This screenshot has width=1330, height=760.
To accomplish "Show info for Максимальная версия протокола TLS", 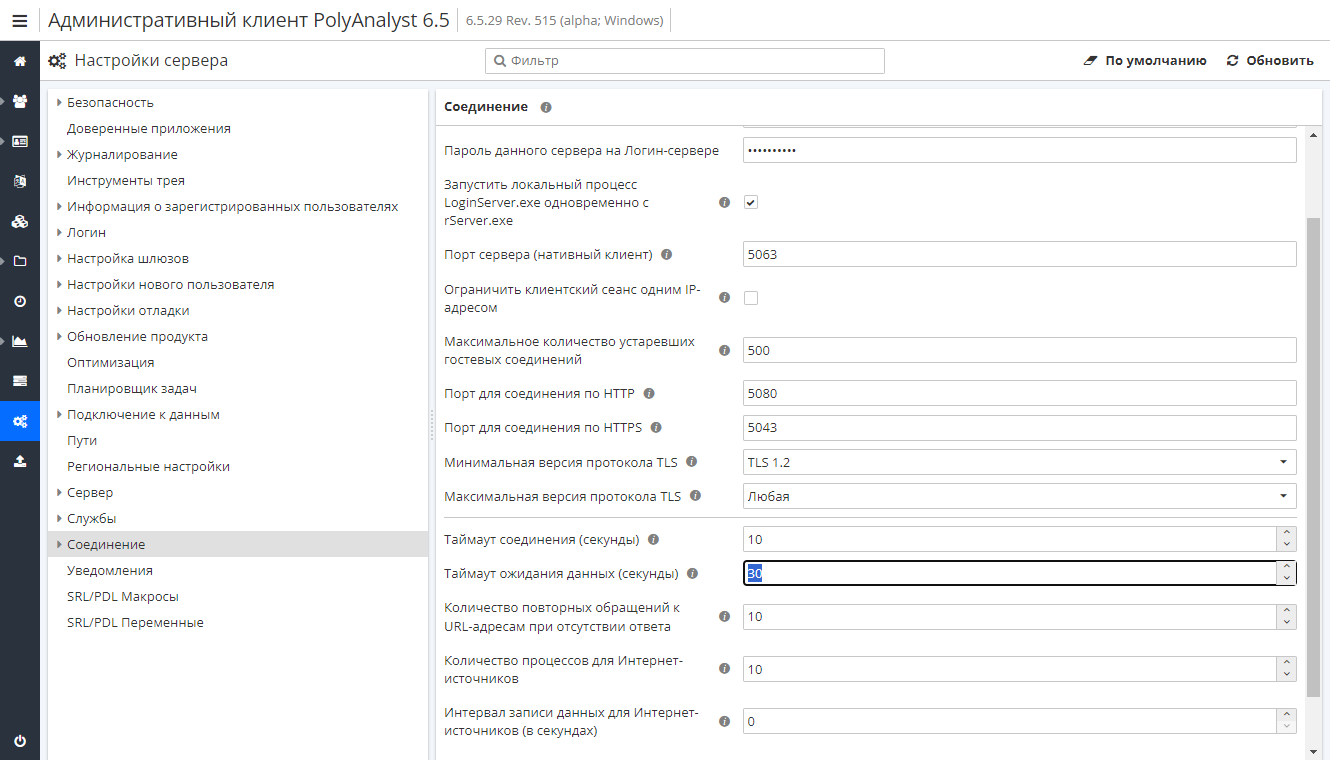I will pos(695,496).
